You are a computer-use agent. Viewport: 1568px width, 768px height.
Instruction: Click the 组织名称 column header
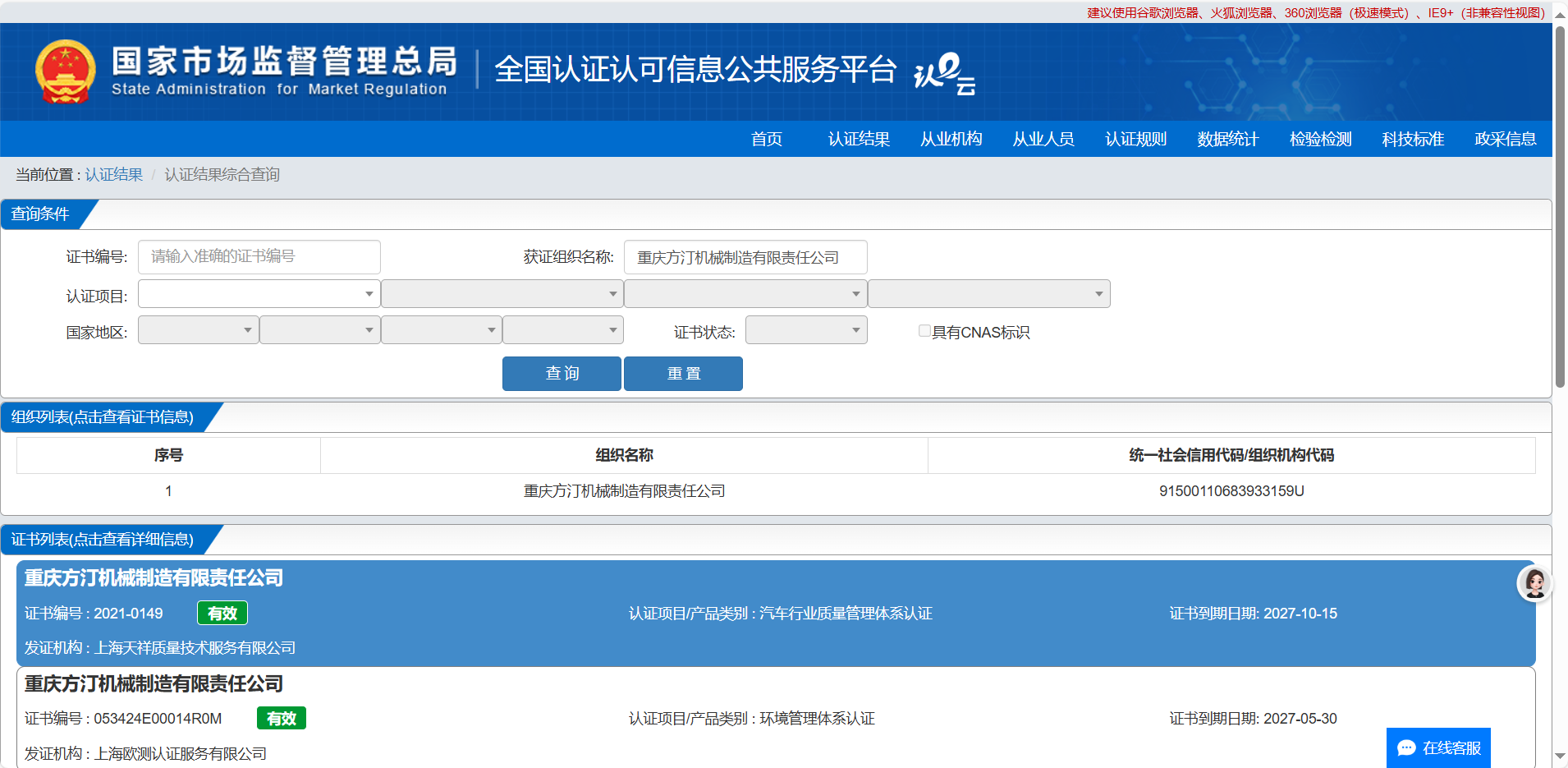pos(624,455)
